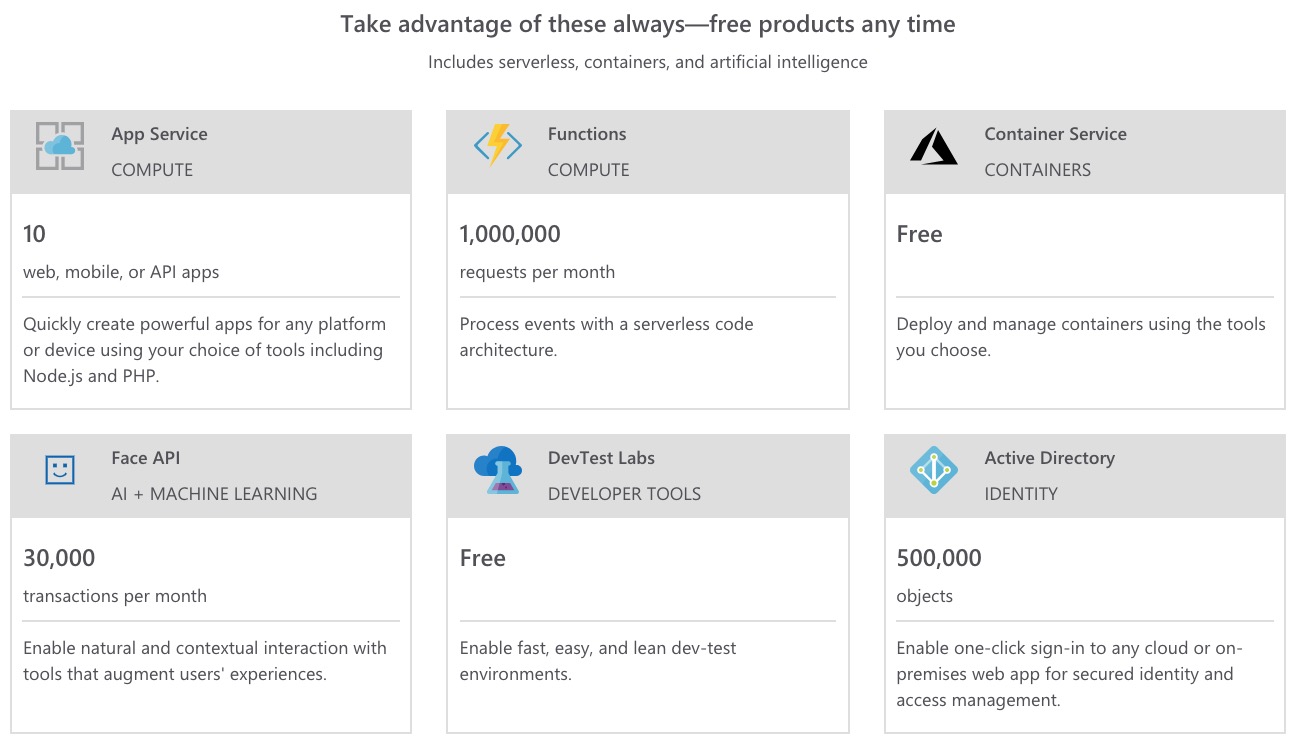The height and width of the screenshot is (740, 1304).
Task: Open the Face API product title
Action: point(146,458)
